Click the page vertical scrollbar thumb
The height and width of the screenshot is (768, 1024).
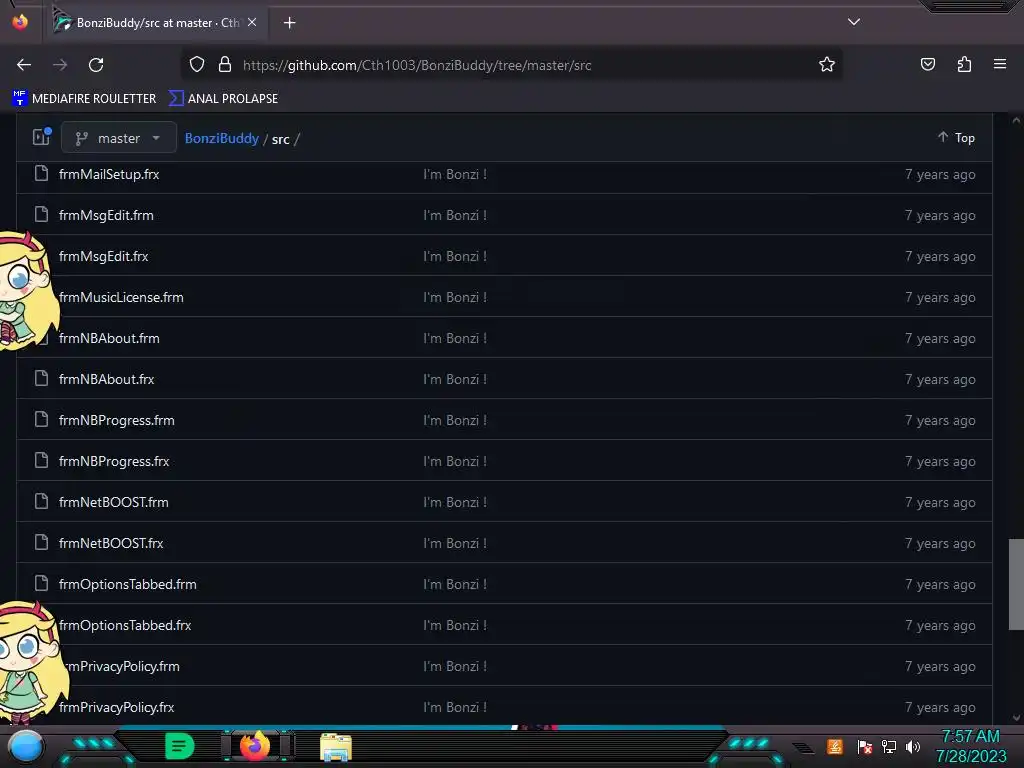tap(1016, 584)
